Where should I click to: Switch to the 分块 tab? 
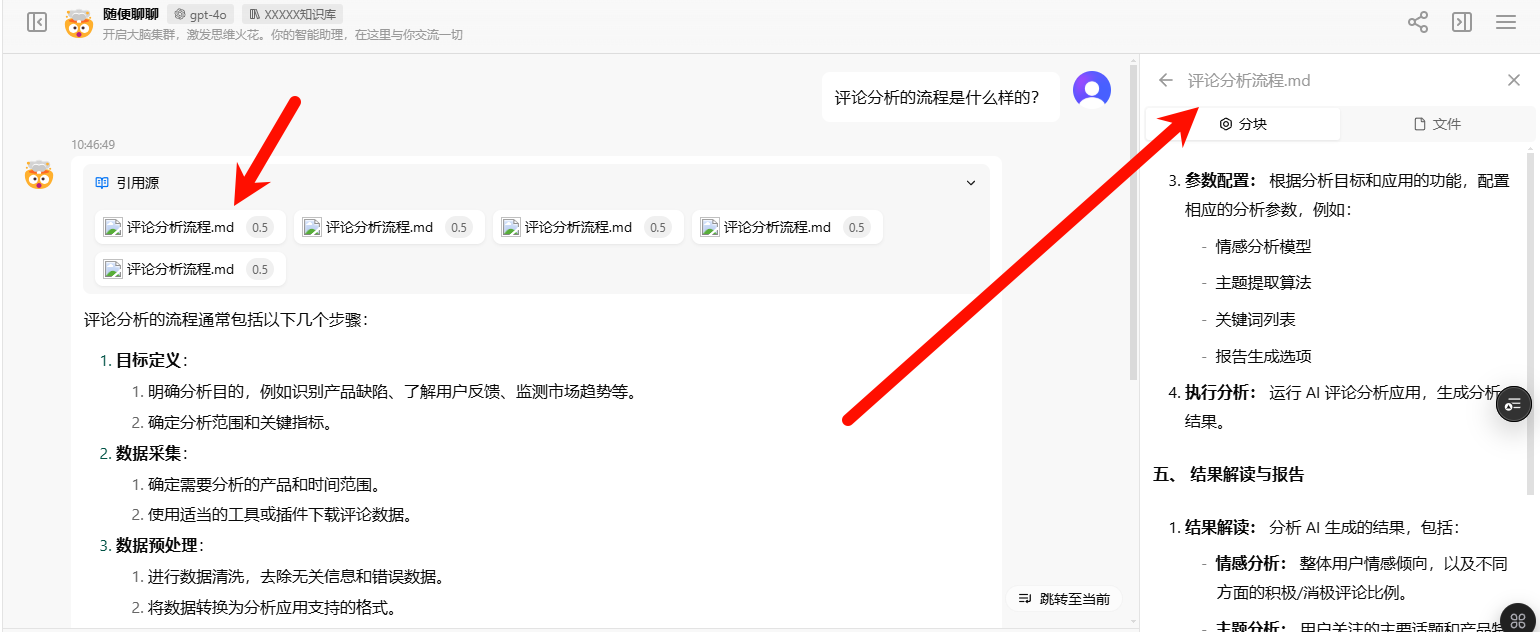pyautogui.click(x=1243, y=124)
